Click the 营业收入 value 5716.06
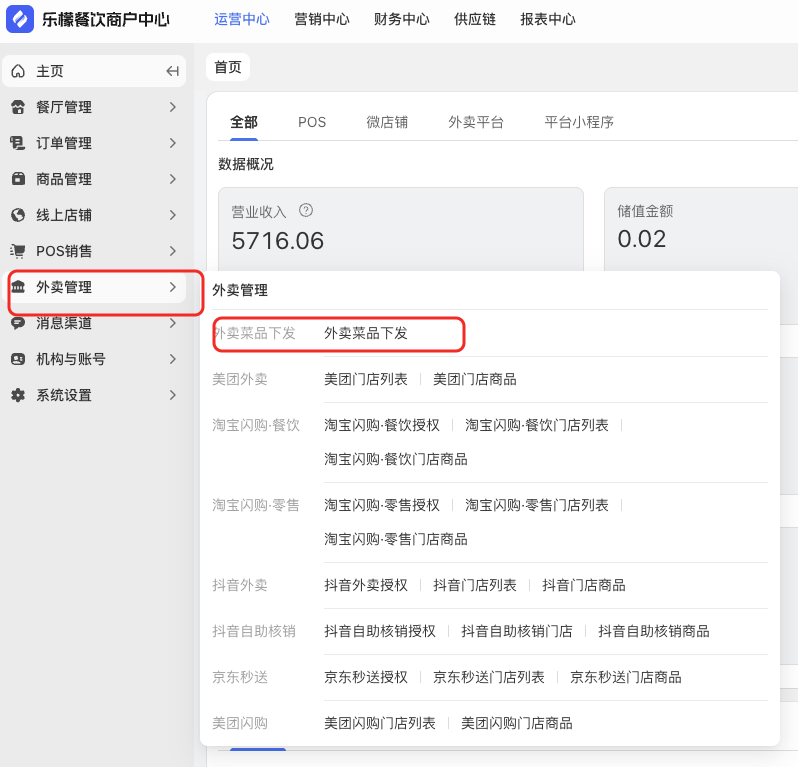Screen dimensions: 798x767 pyautogui.click(x=277, y=241)
